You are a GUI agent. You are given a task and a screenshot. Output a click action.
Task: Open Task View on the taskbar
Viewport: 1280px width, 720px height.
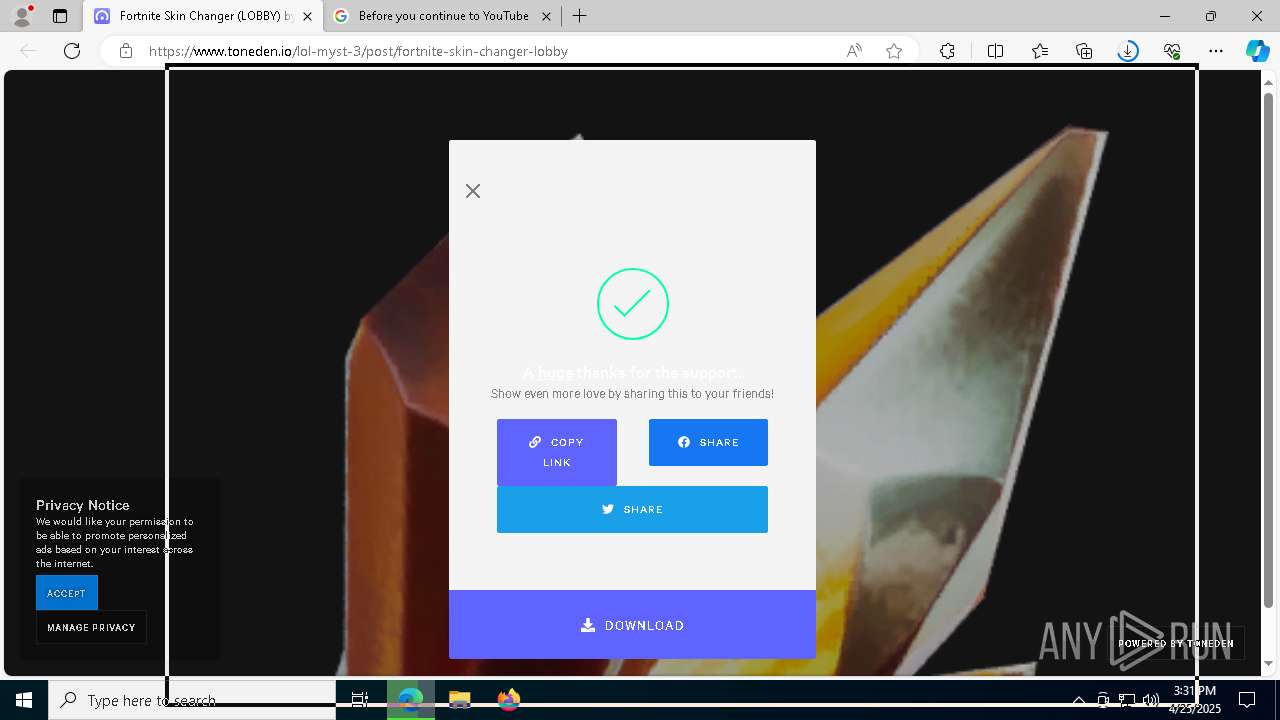point(360,700)
